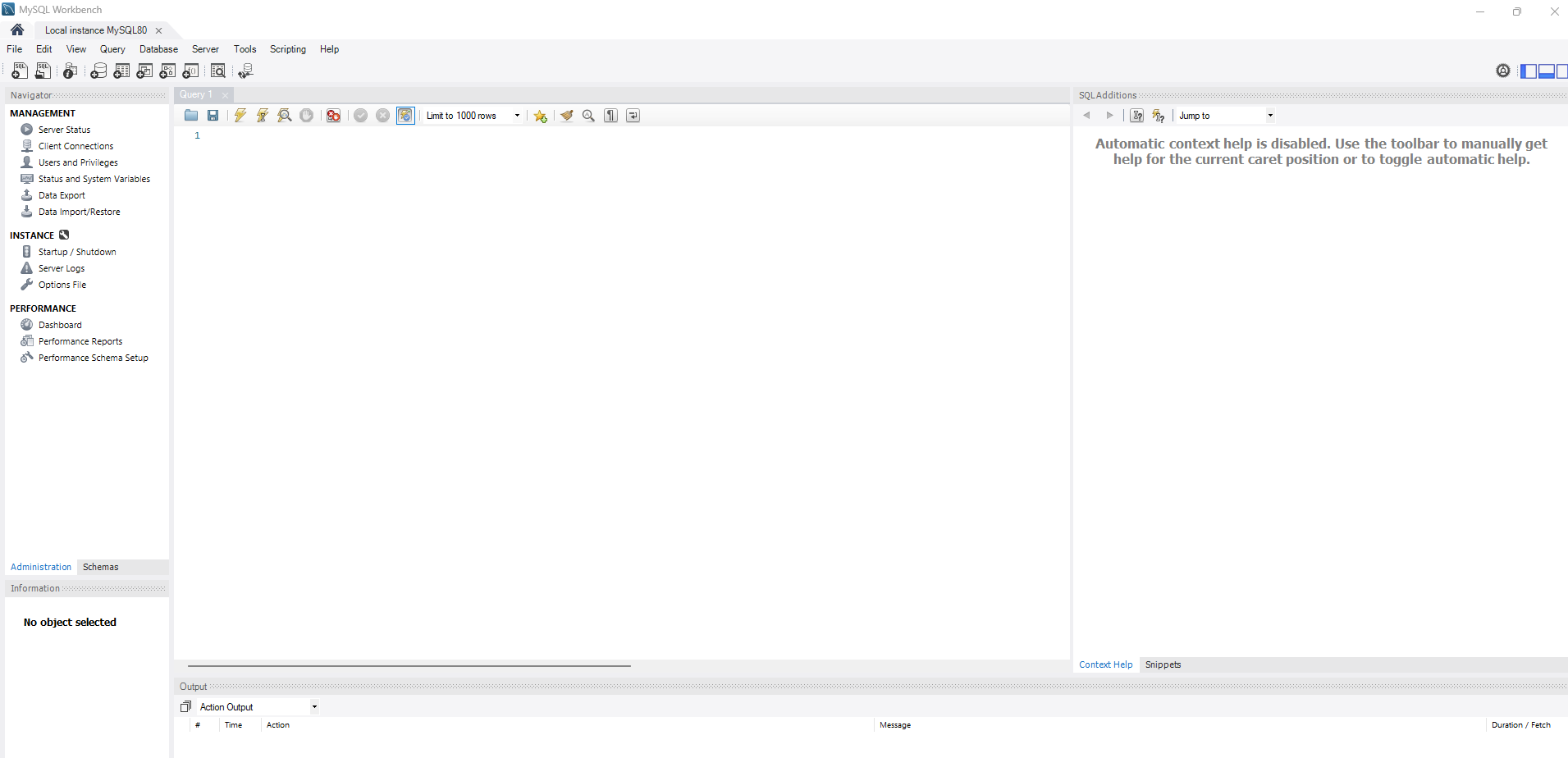Open the Limit to 1000 rows dropdown

coord(473,116)
